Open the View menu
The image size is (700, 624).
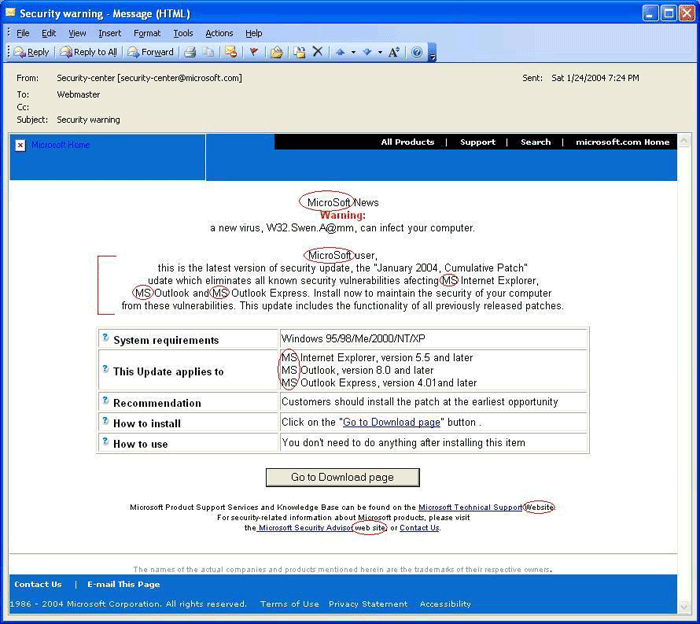click(77, 33)
